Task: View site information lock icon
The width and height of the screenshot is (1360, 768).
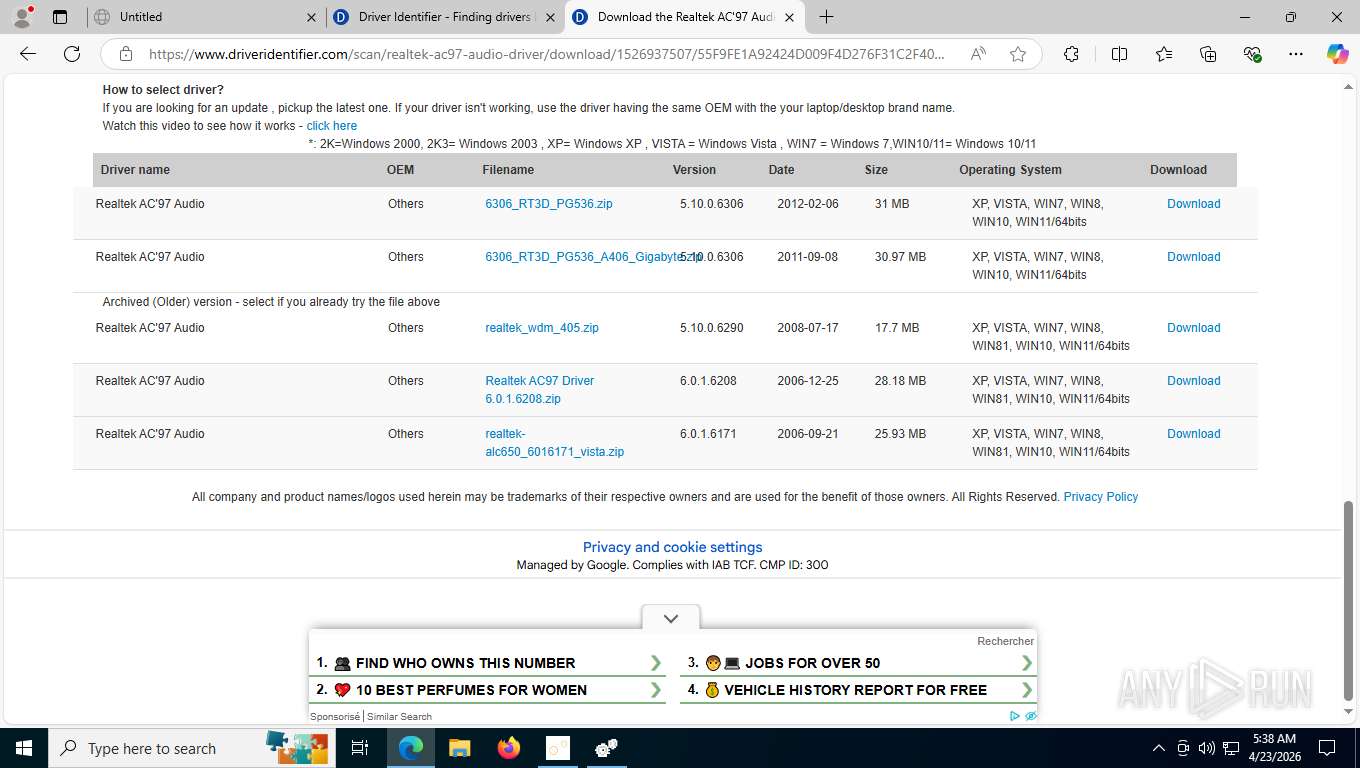Action: pyautogui.click(x=126, y=54)
